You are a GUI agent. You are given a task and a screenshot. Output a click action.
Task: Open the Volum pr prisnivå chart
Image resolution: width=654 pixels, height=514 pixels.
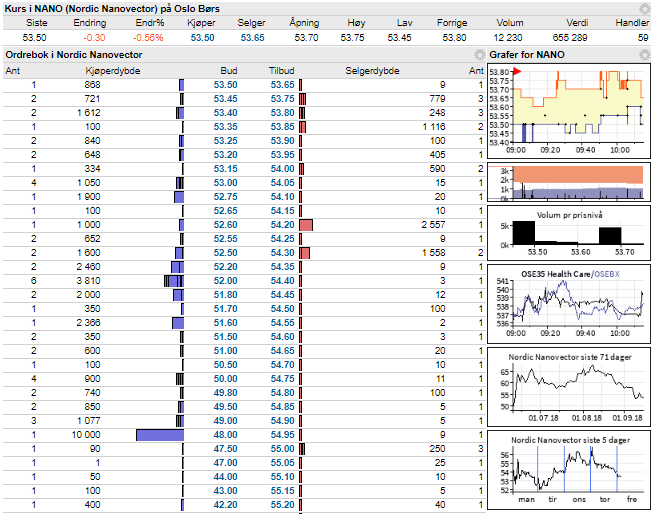tap(569, 233)
